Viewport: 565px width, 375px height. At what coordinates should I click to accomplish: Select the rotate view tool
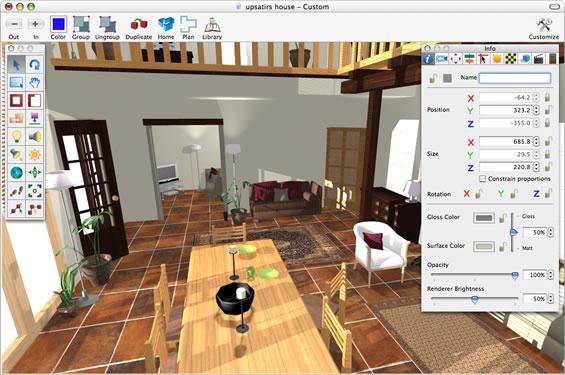click(35, 64)
